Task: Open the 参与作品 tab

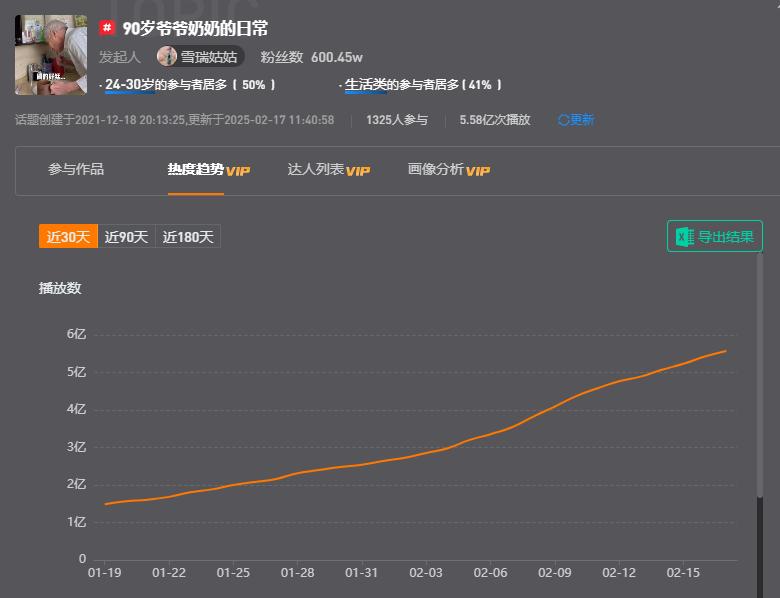Action: [76, 170]
